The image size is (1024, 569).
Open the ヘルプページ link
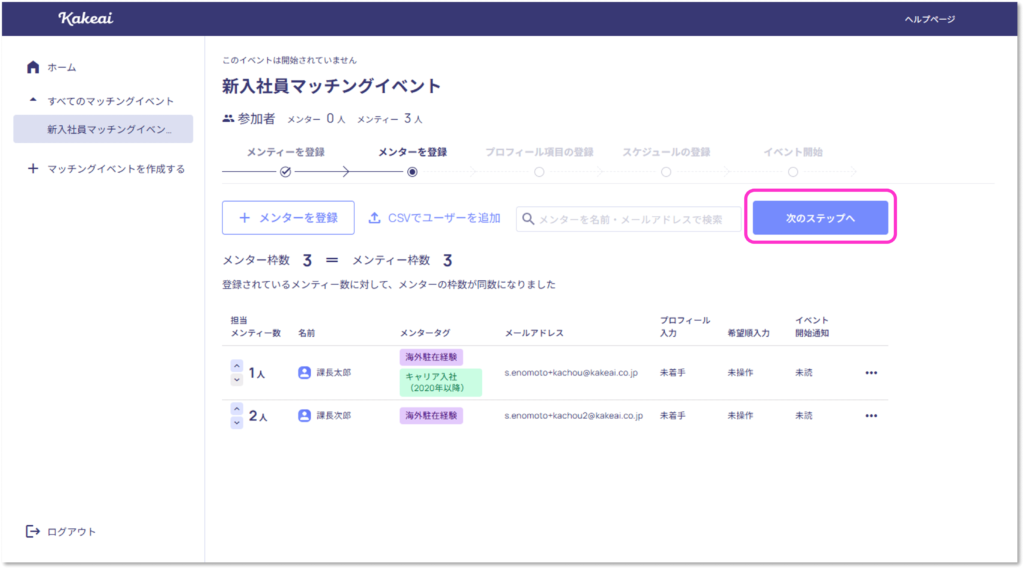coord(929,19)
